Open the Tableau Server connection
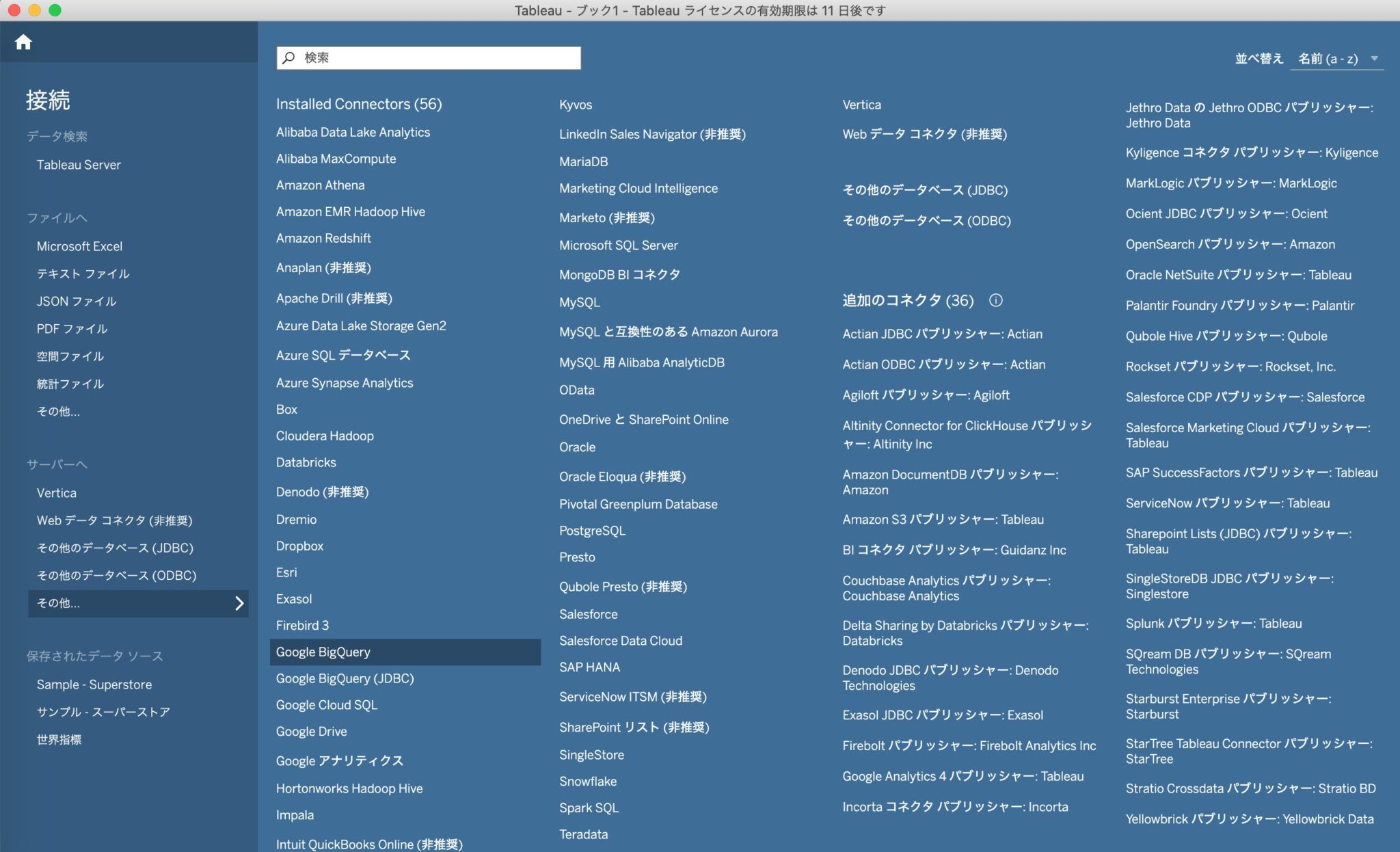 point(79,164)
